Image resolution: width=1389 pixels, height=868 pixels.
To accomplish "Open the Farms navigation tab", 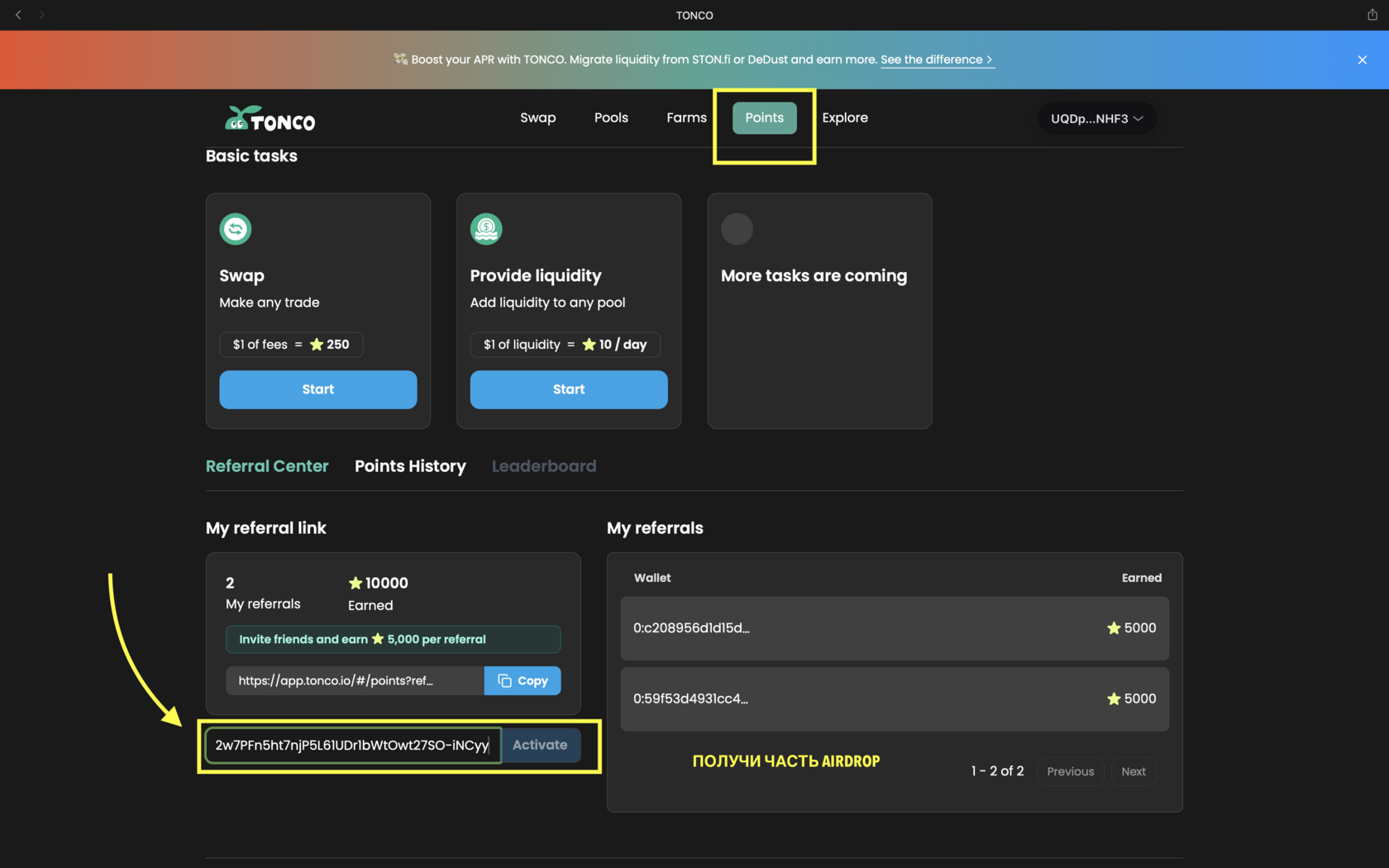I will tap(686, 117).
